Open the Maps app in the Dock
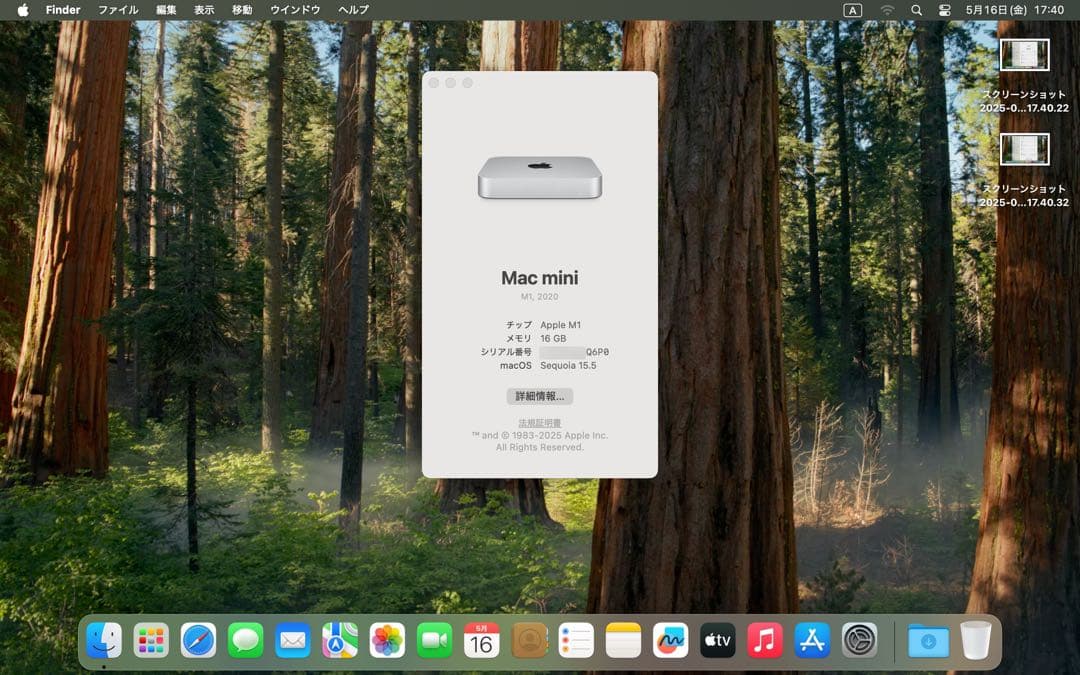 (x=340, y=640)
